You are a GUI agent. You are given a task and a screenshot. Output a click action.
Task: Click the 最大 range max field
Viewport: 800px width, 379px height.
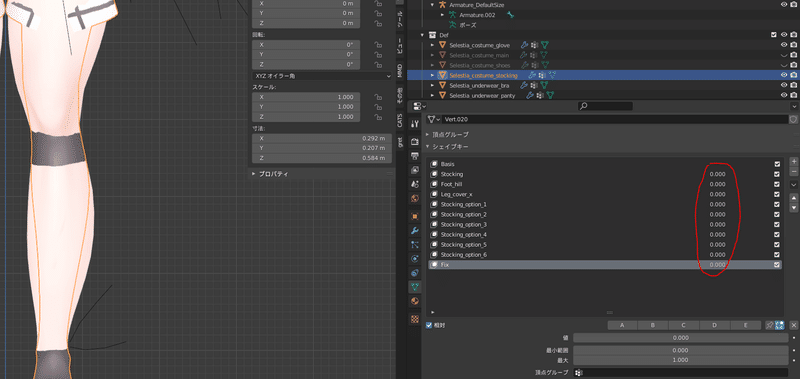click(681, 360)
